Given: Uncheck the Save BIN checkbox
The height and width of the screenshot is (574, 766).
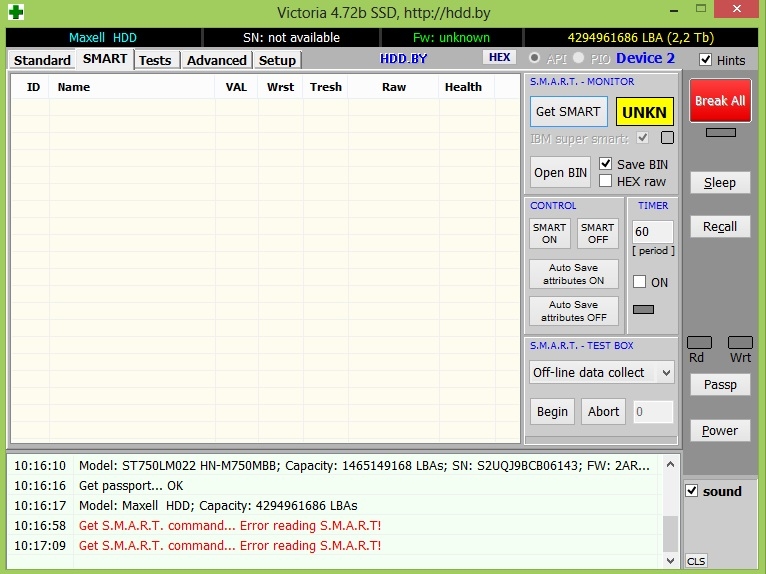Looking at the screenshot, I should click(x=605, y=164).
